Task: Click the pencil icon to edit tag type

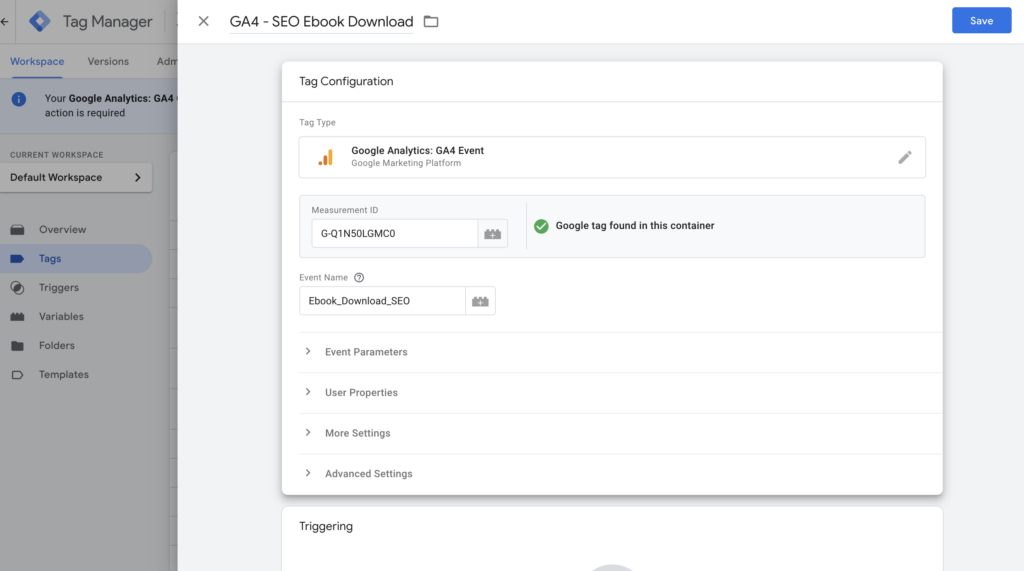Action: pyautogui.click(x=904, y=157)
